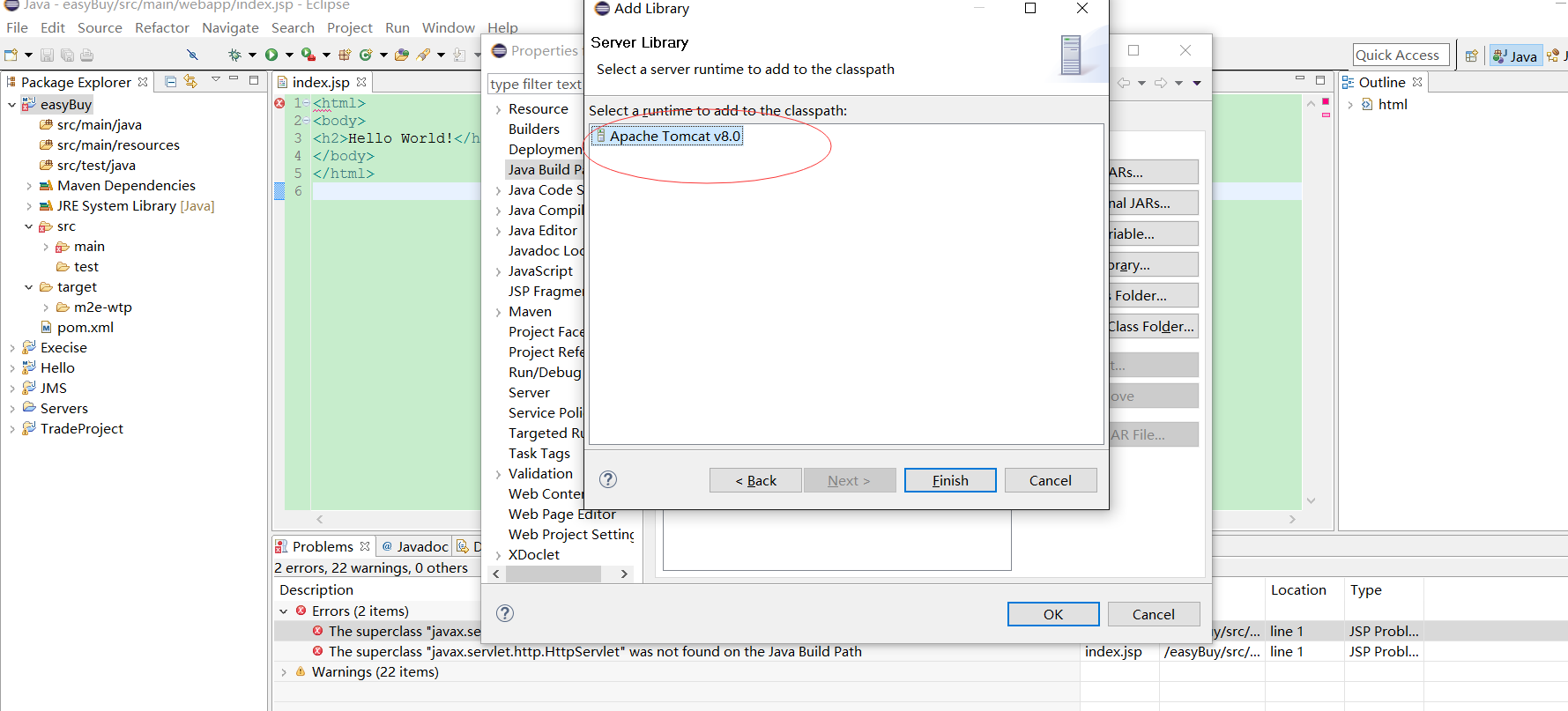
Task: Expand the TradeProject project
Action: [11, 429]
